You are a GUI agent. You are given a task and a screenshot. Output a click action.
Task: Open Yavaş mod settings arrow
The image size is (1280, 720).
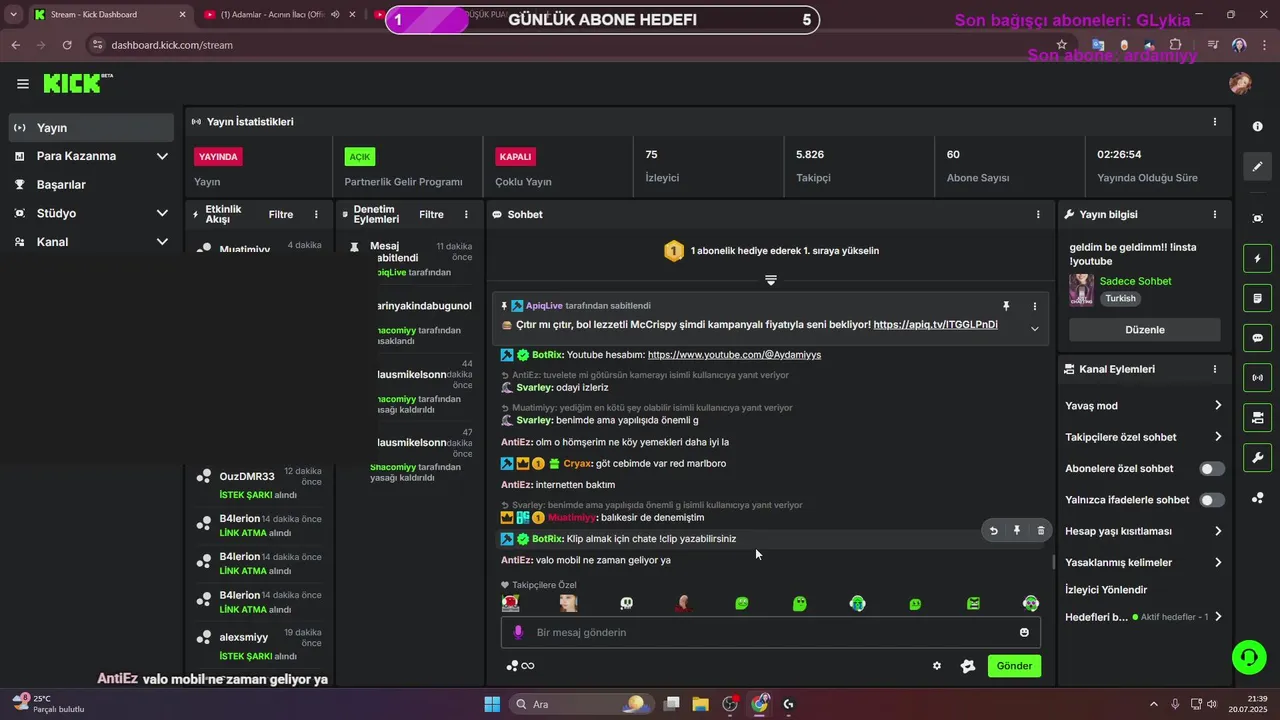coord(1218,405)
